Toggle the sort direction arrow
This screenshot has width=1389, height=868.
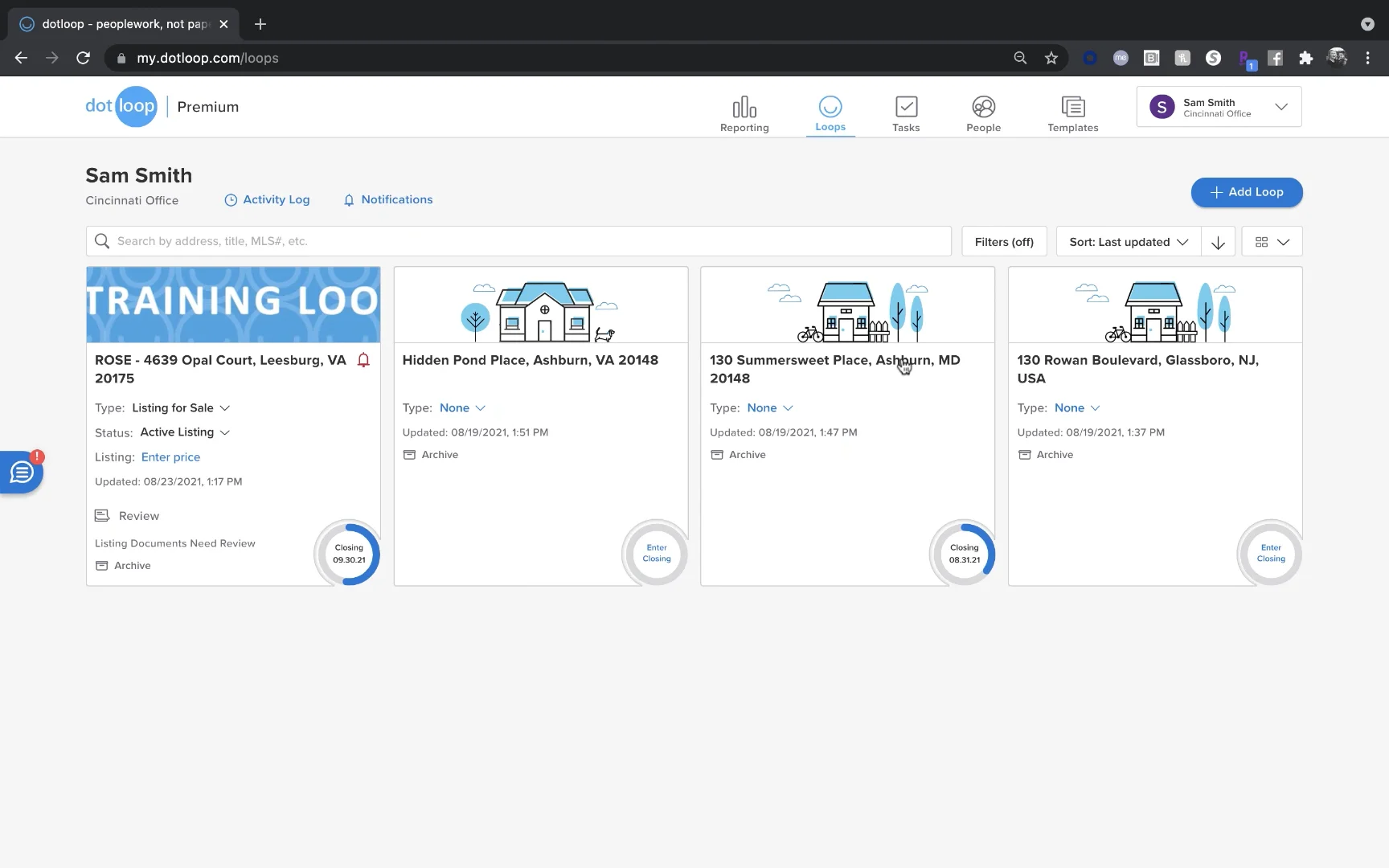tap(1218, 242)
